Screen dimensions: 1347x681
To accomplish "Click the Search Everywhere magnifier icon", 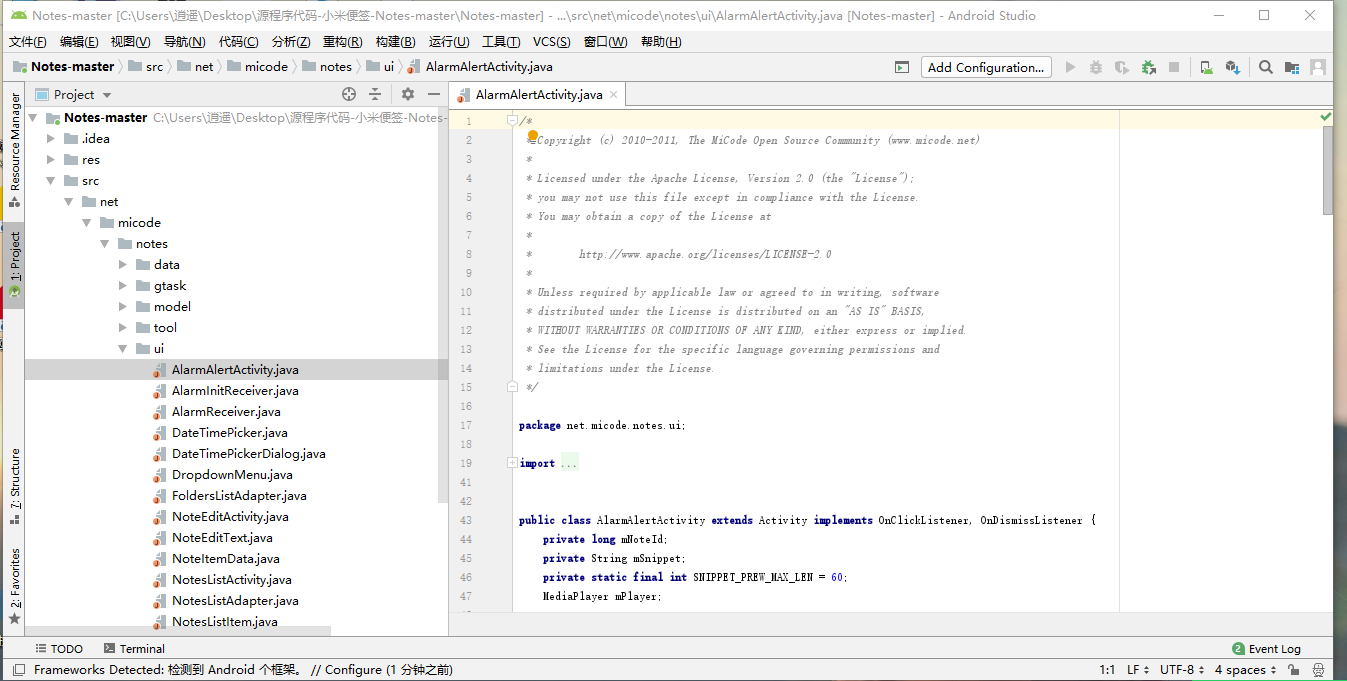I will (1266, 67).
